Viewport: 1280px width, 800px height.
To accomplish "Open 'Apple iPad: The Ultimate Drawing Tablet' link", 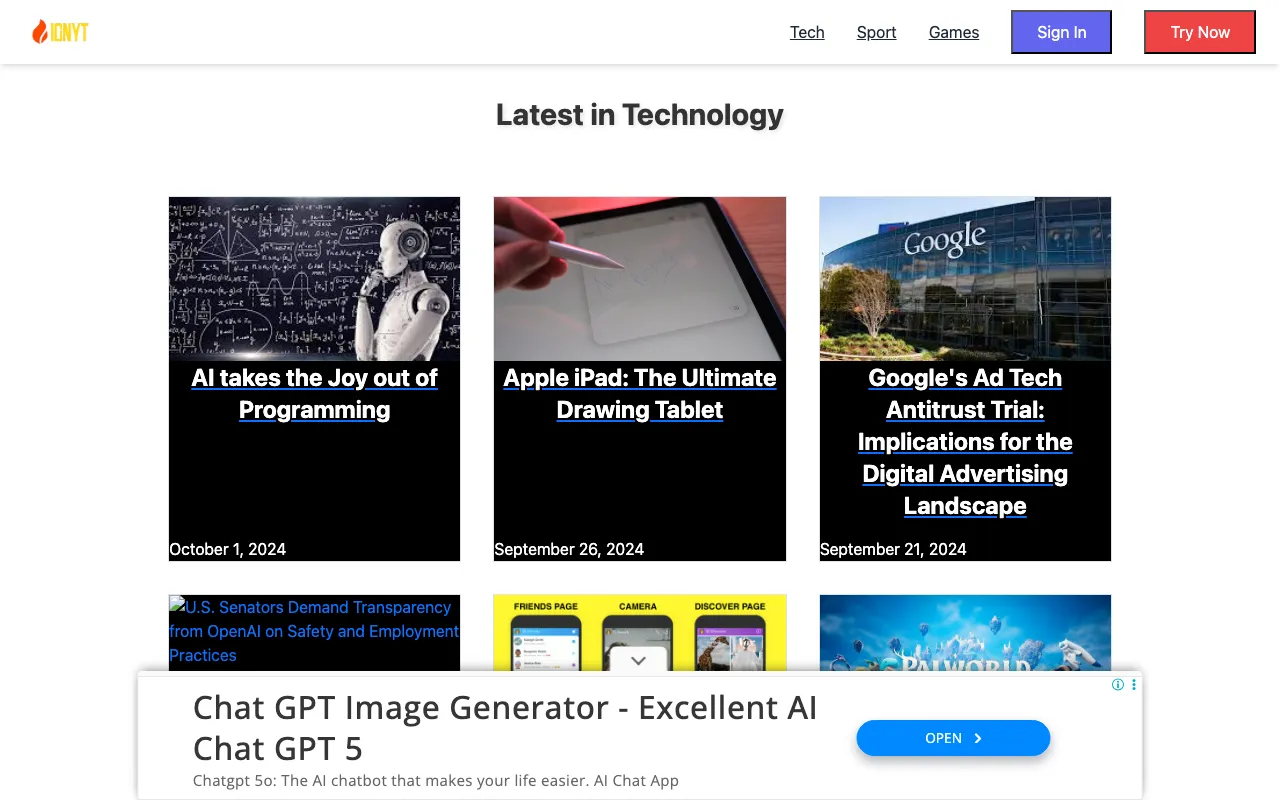I will pos(640,394).
